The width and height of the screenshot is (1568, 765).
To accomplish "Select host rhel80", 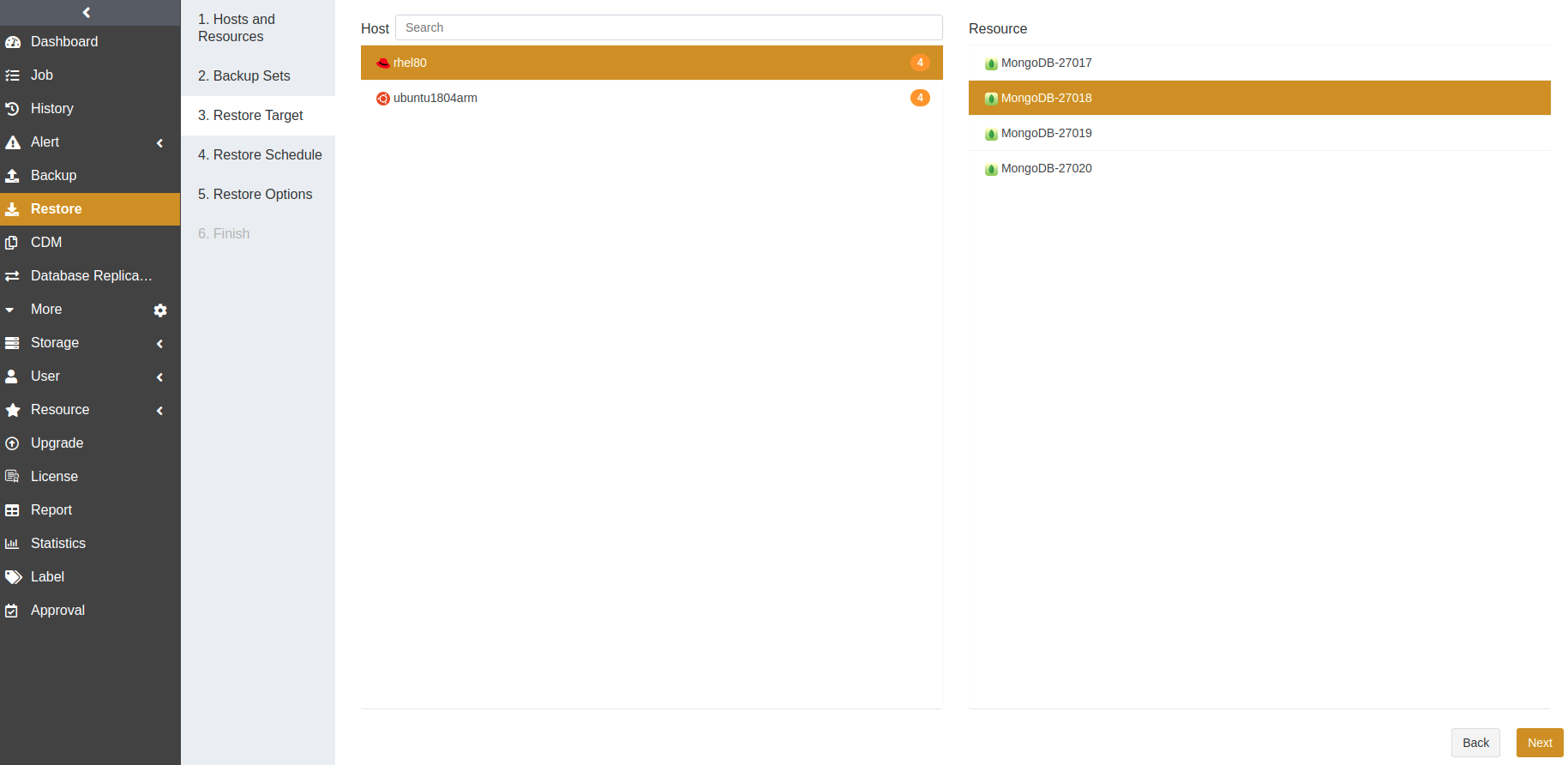I will click(x=652, y=63).
